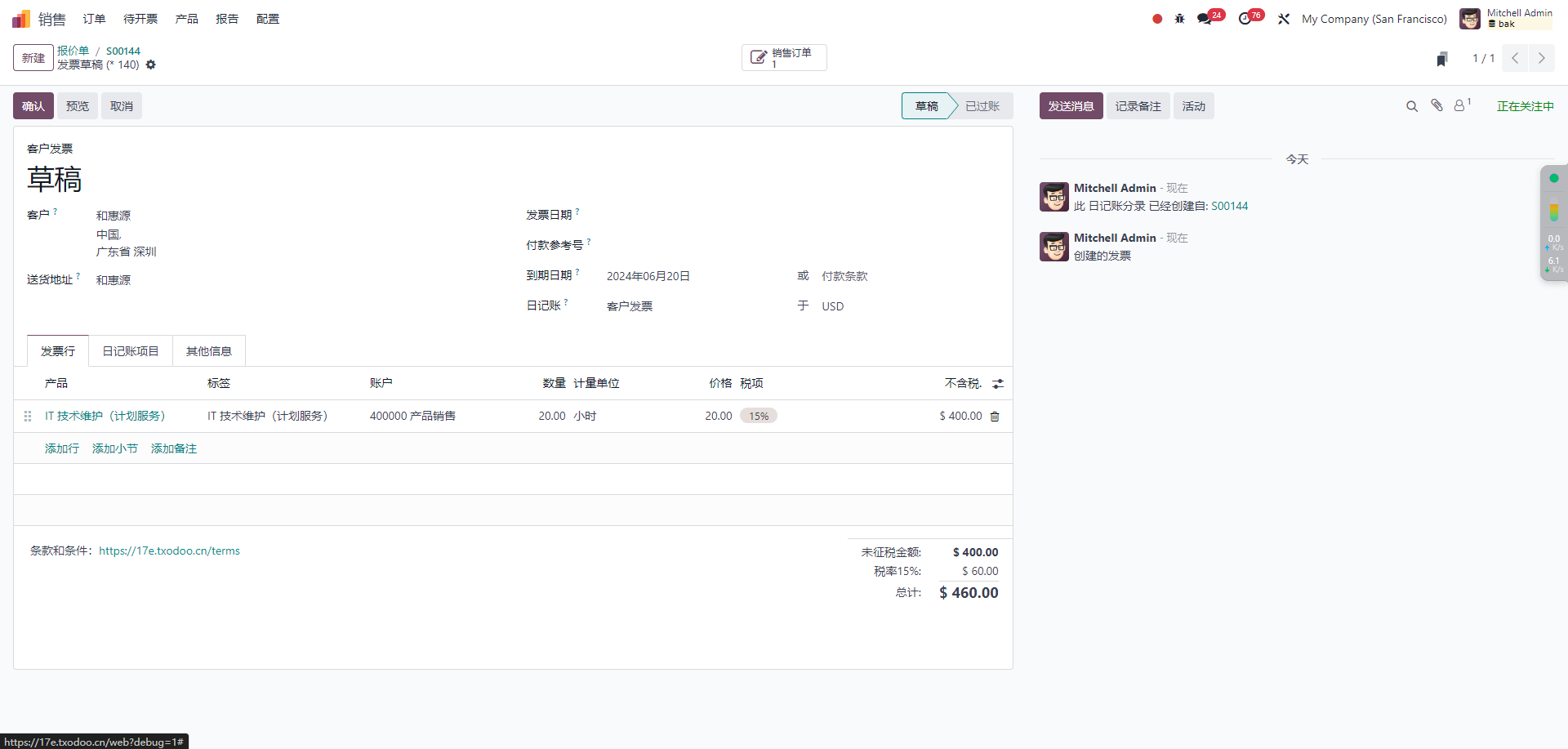Toggle the 正在关注中 following status
The image size is (1568, 749).
tap(1525, 106)
